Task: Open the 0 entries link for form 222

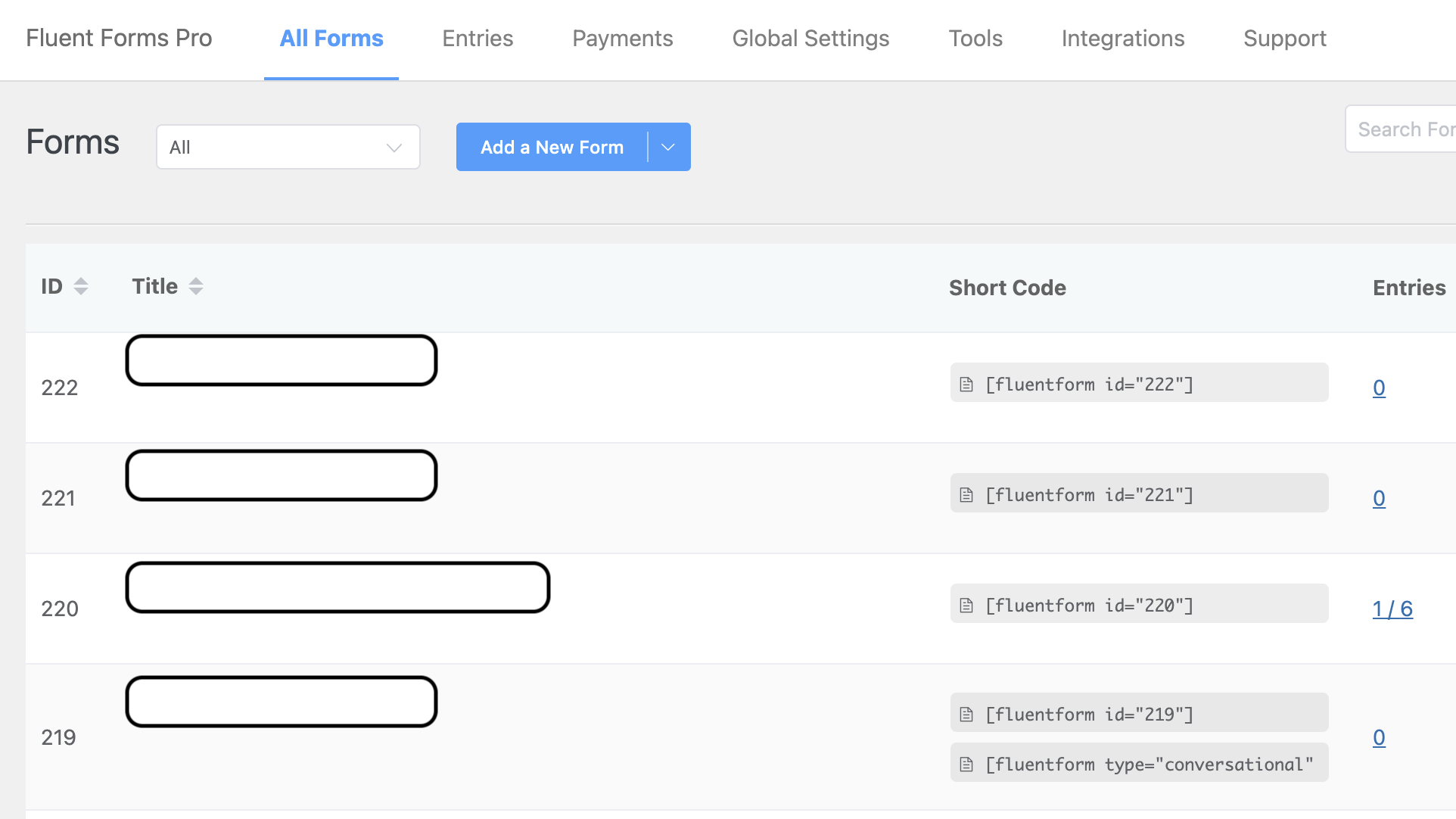Action: point(1379,388)
